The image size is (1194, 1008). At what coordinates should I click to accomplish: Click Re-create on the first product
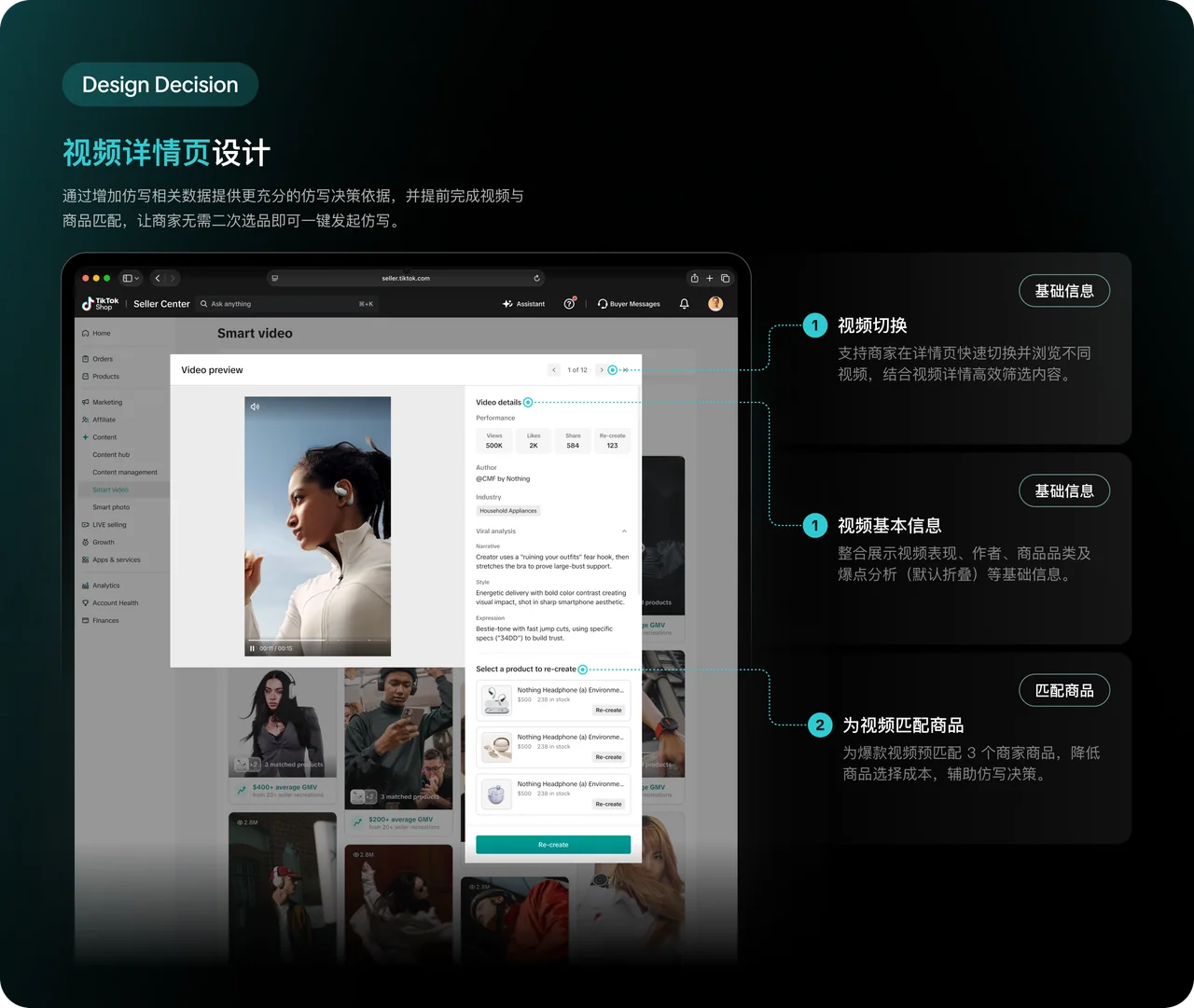click(608, 711)
